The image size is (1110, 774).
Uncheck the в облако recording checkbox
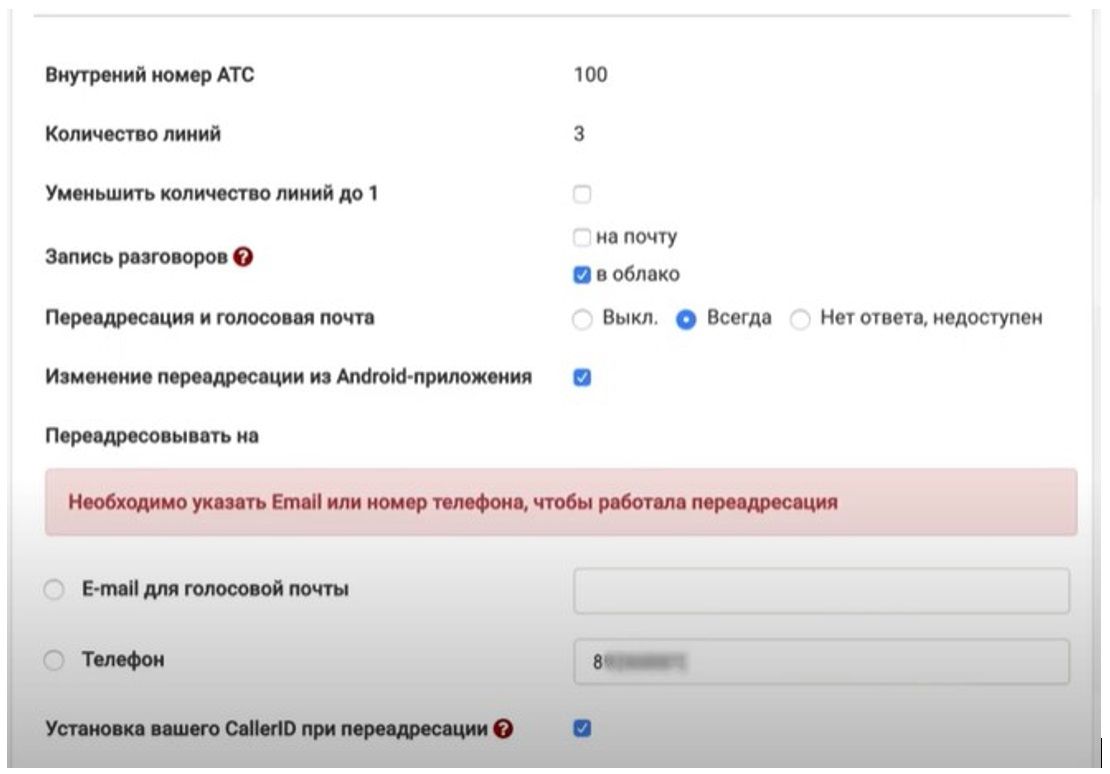(583, 274)
